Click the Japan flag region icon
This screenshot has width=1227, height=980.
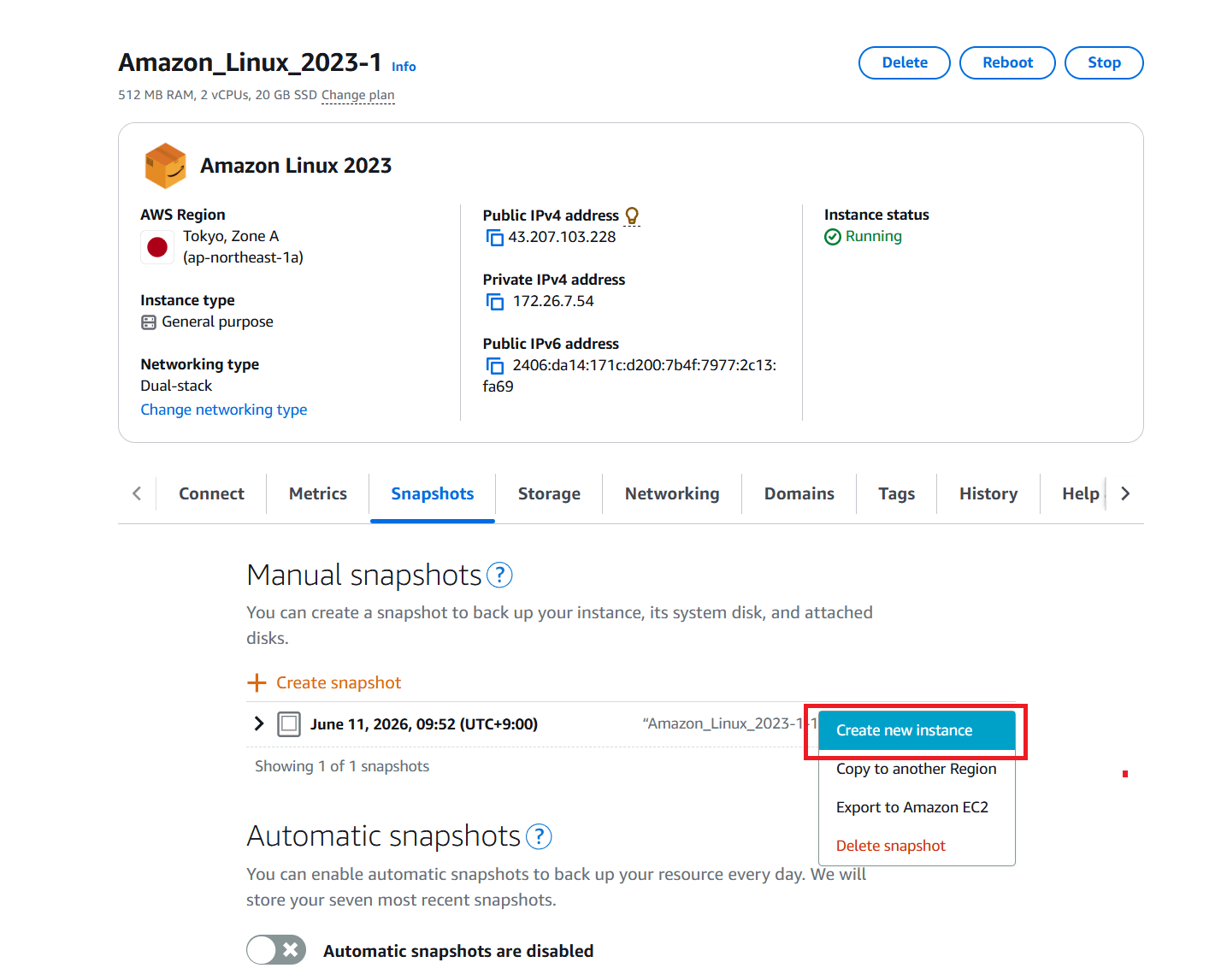[x=157, y=247]
